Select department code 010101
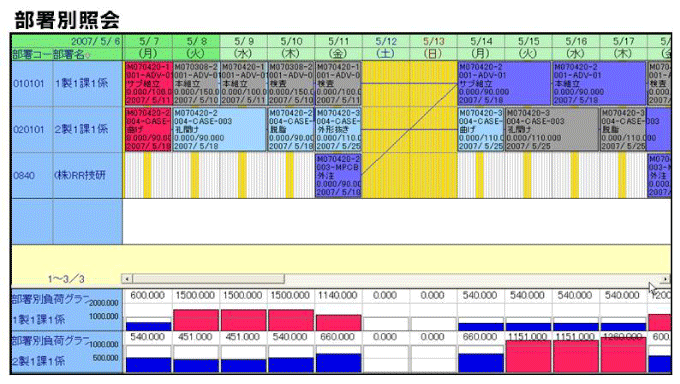The width and height of the screenshot is (680, 384). click(29, 83)
